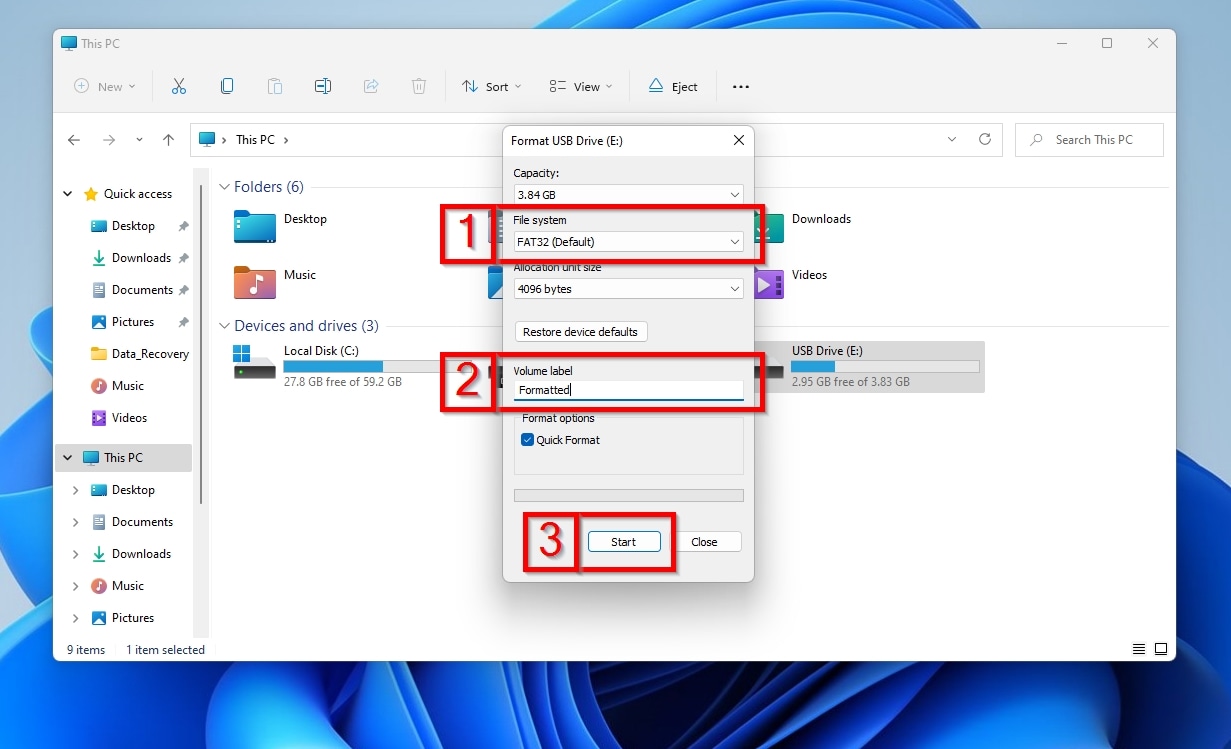Click inside the Volume label field

click(x=628, y=390)
